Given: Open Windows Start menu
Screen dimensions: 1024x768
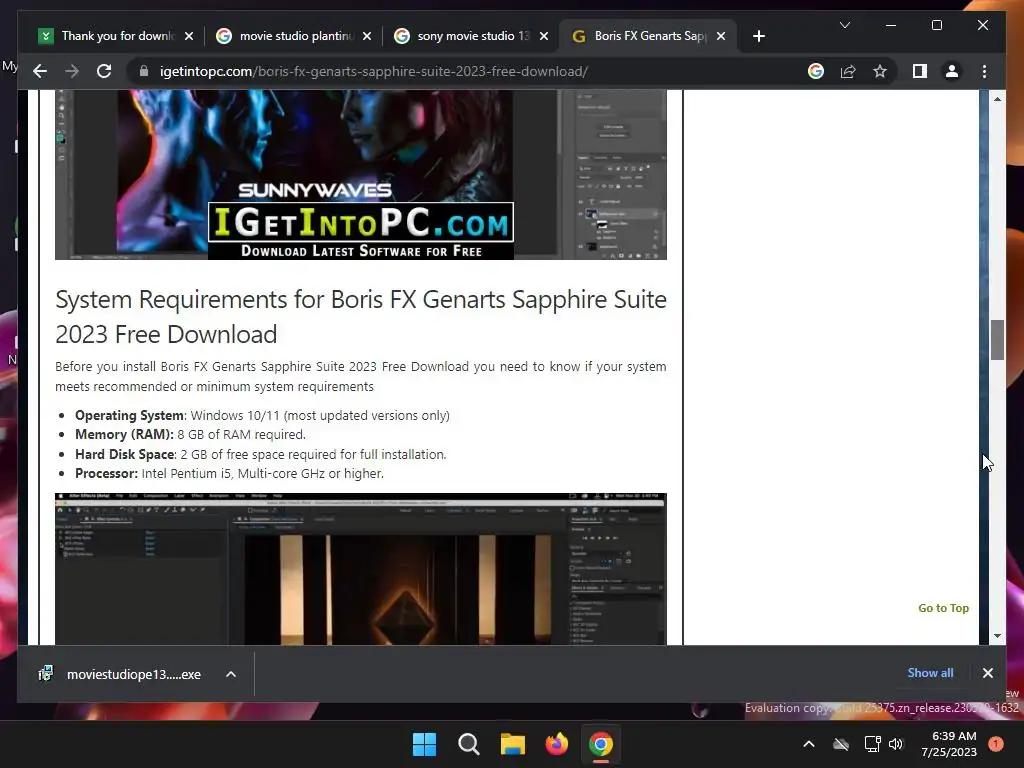Looking at the screenshot, I should pyautogui.click(x=424, y=744).
